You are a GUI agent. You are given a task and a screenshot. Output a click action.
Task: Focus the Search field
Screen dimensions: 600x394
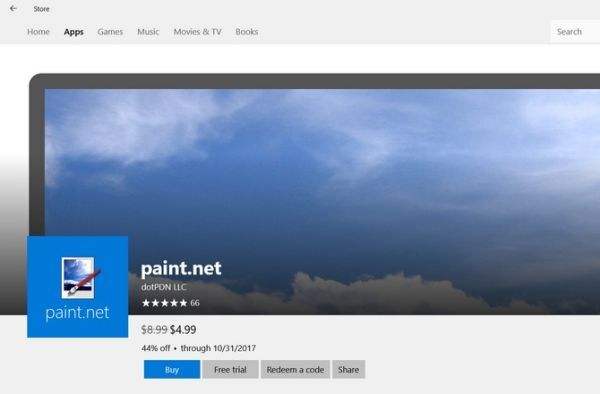click(575, 32)
